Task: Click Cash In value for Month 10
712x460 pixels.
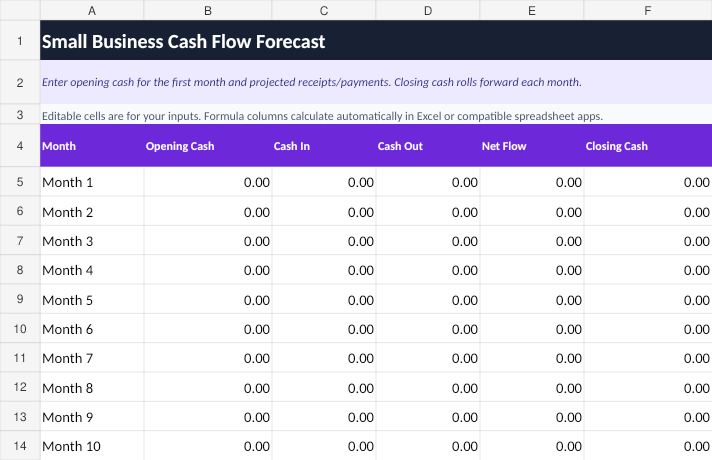Action: (324, 446)
